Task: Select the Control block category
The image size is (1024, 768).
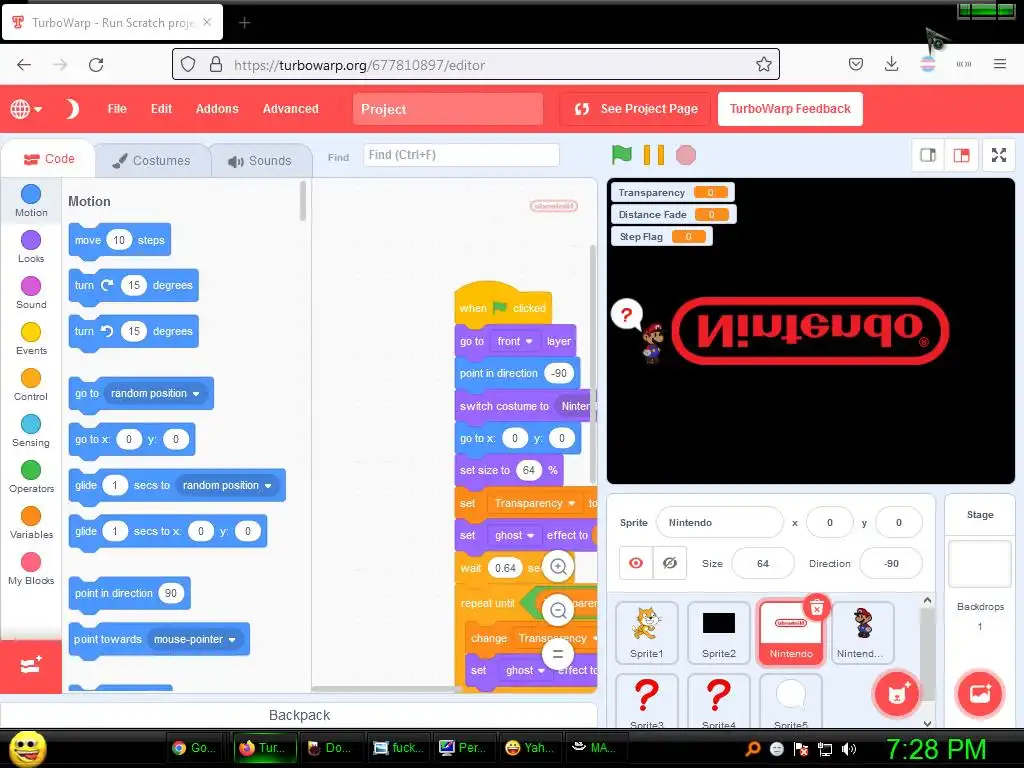Action: 31,385
